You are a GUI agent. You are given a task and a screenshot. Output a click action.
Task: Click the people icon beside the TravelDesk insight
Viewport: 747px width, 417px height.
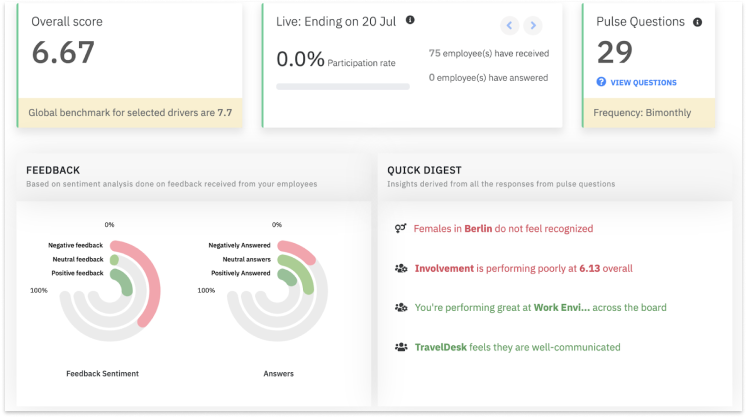click(x=400, y=347)
